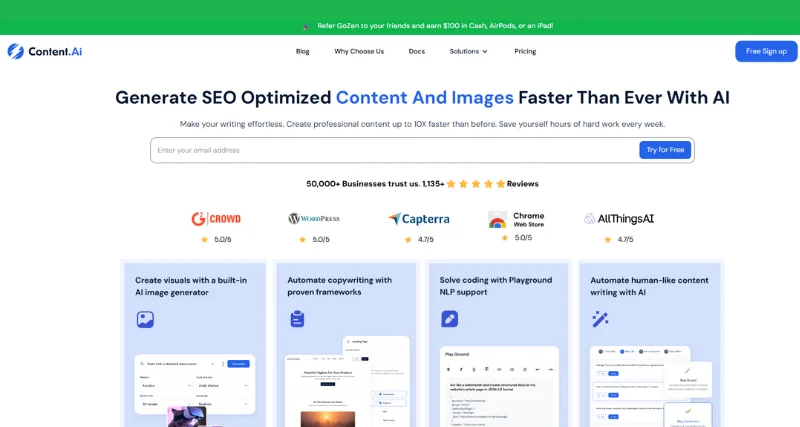
Task: Click the WordPress logo
Action: 314,219
